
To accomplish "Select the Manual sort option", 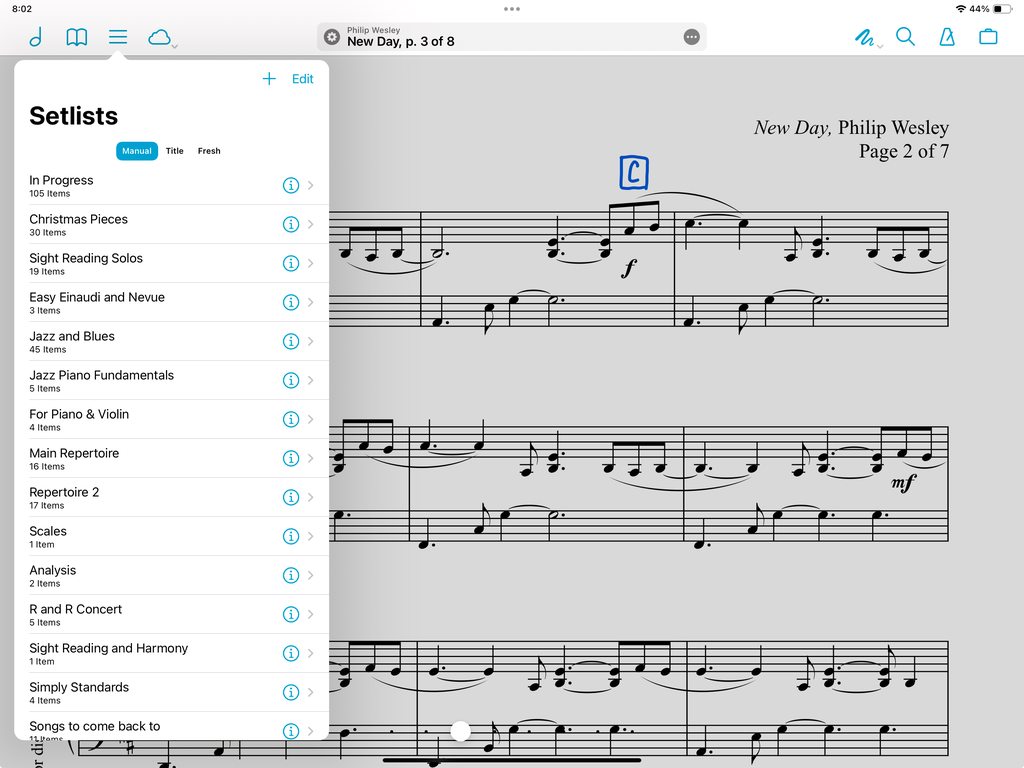I will tap(137, 151).
